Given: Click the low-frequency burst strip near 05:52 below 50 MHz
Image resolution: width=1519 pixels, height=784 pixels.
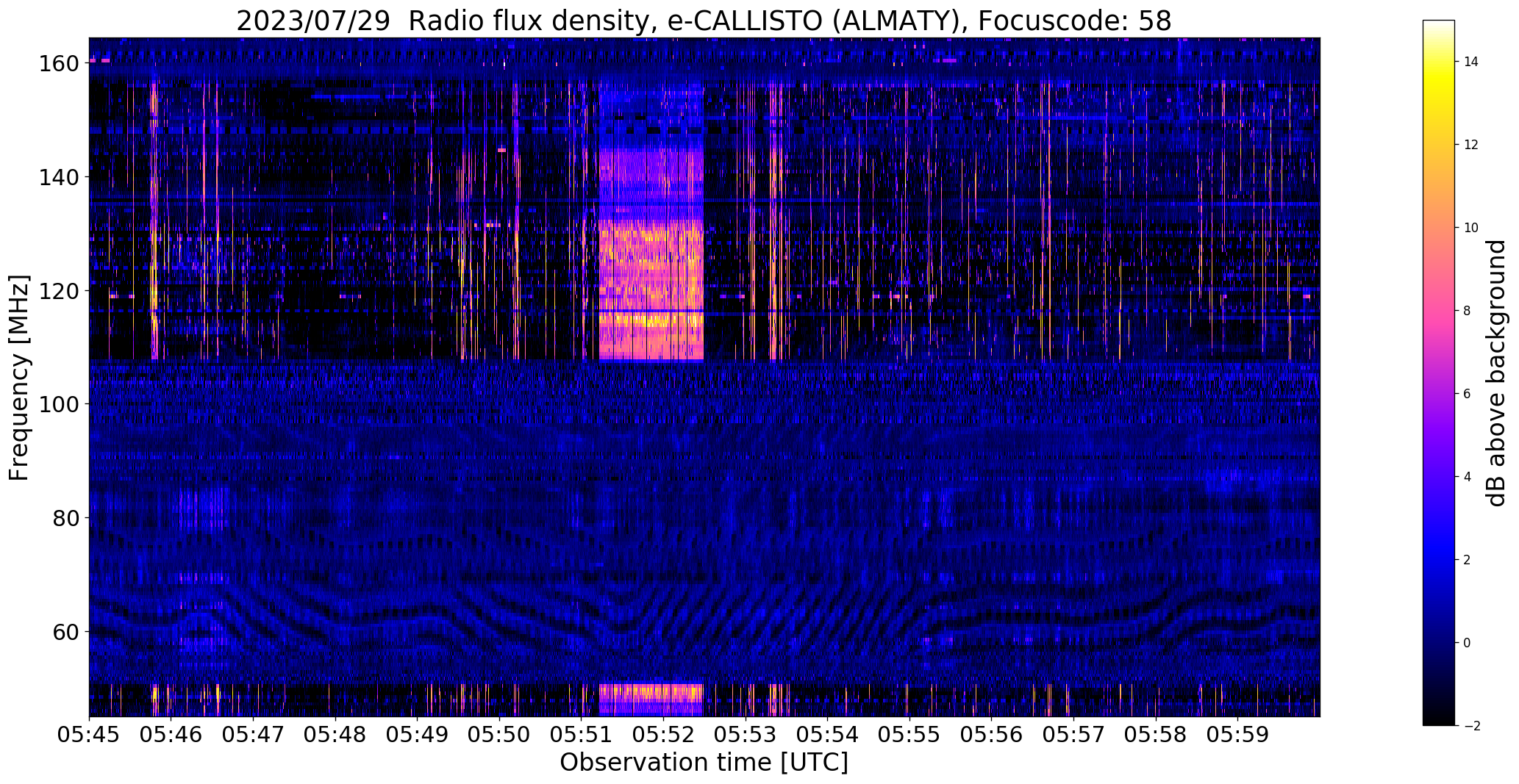Looking at the screenshot, I should point(651,699).
